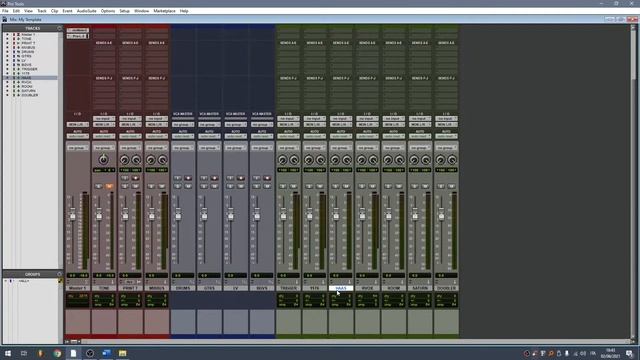Click ROOM right pan knob
640x360 pixels.
399,160
